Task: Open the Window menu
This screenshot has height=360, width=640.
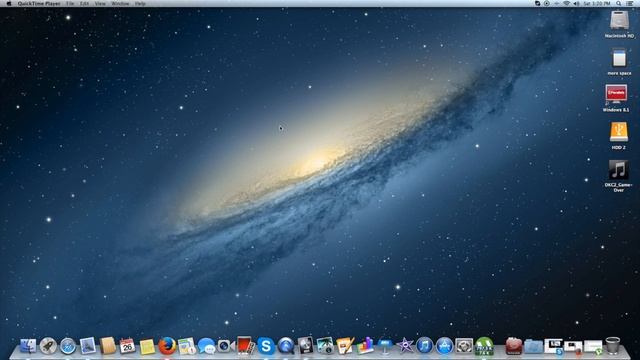Action: (x=120, y=3)
